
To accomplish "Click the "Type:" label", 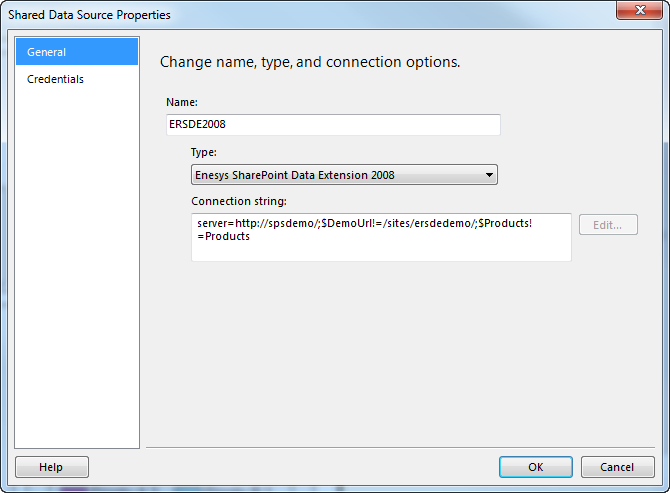I will (x=203, y=152).
